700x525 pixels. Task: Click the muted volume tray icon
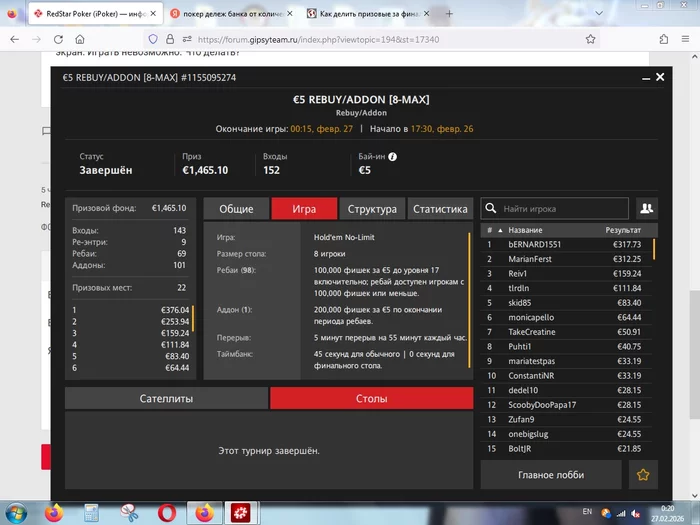635,514
